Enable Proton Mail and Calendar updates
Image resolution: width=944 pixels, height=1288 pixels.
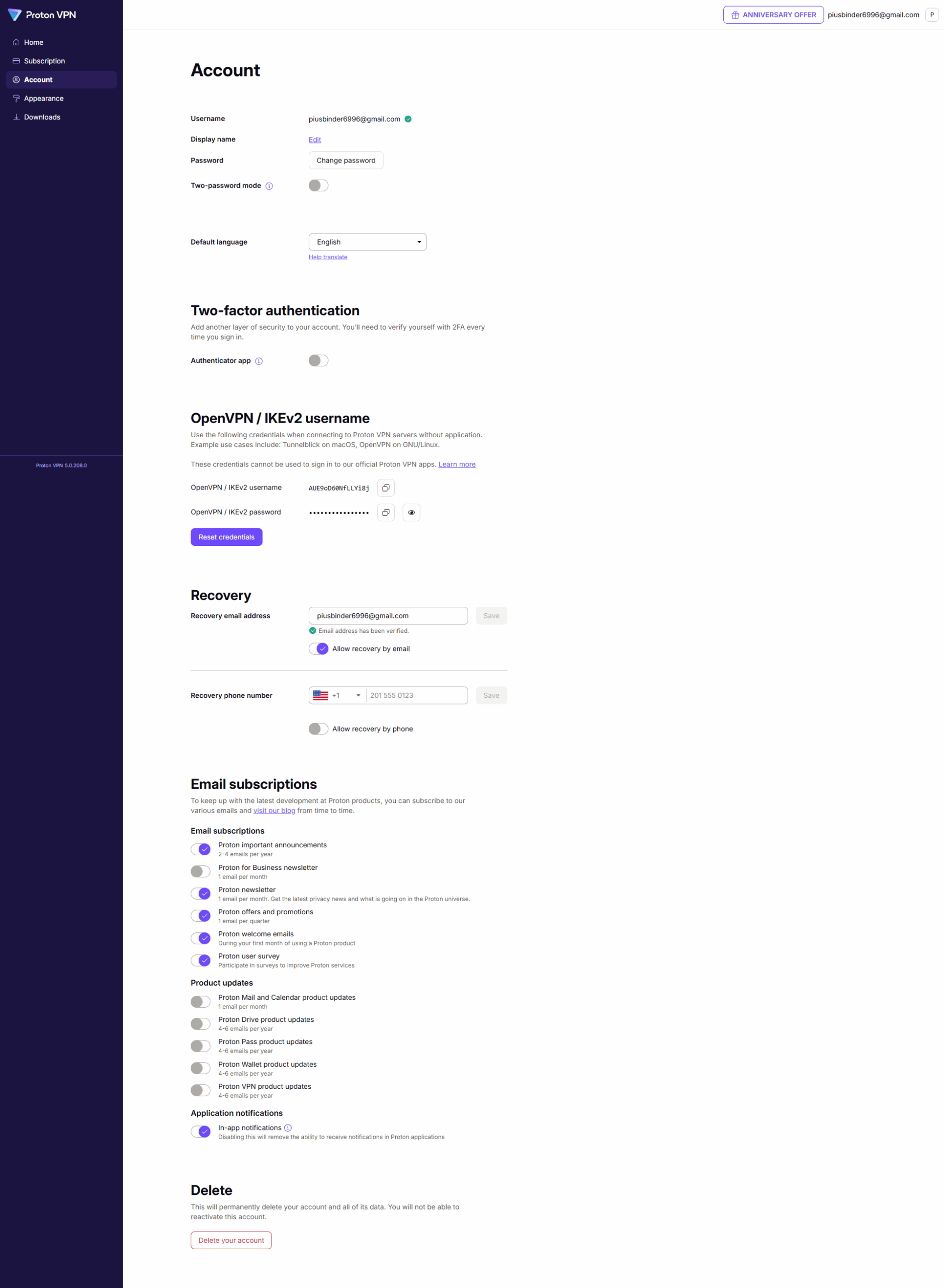coord(201,1002)
